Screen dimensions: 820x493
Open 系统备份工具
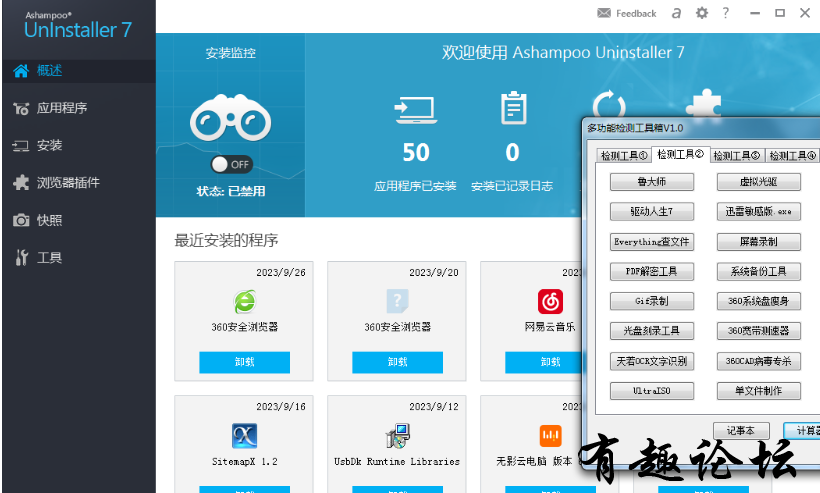tap(758, 271)
